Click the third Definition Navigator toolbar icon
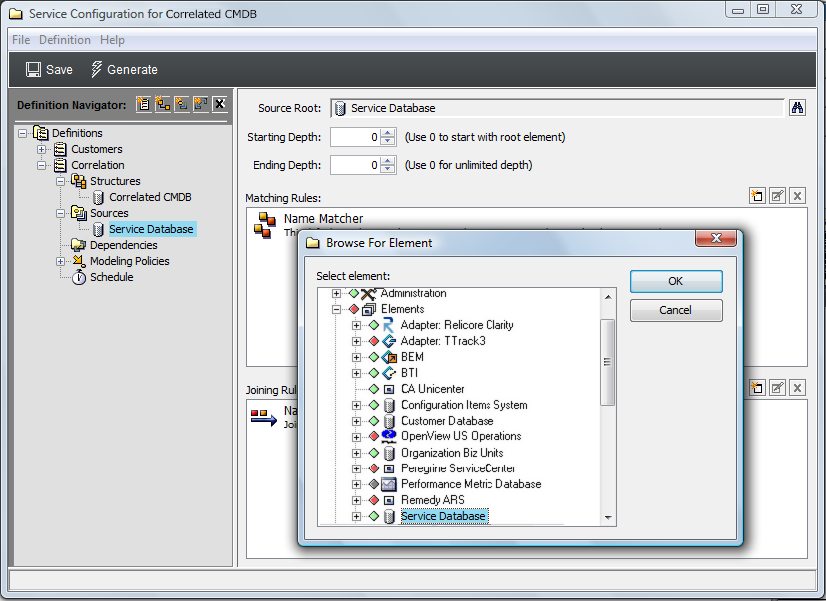Viewport: 826px width, 601px height. [181, 104]
